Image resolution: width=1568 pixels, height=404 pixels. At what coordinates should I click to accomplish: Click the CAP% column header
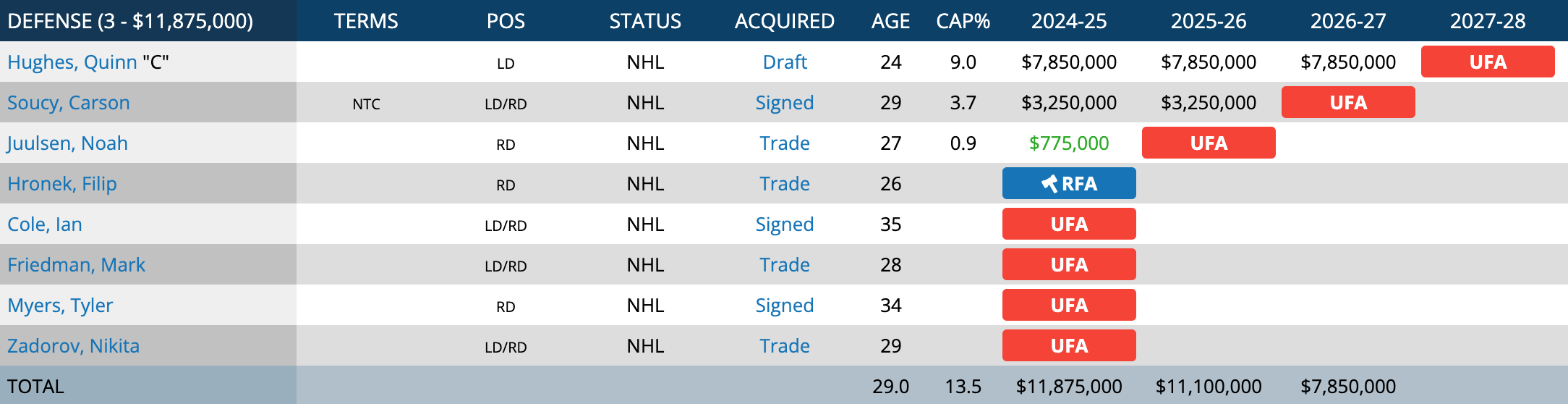pyautogui.click(x=963, y=21)
